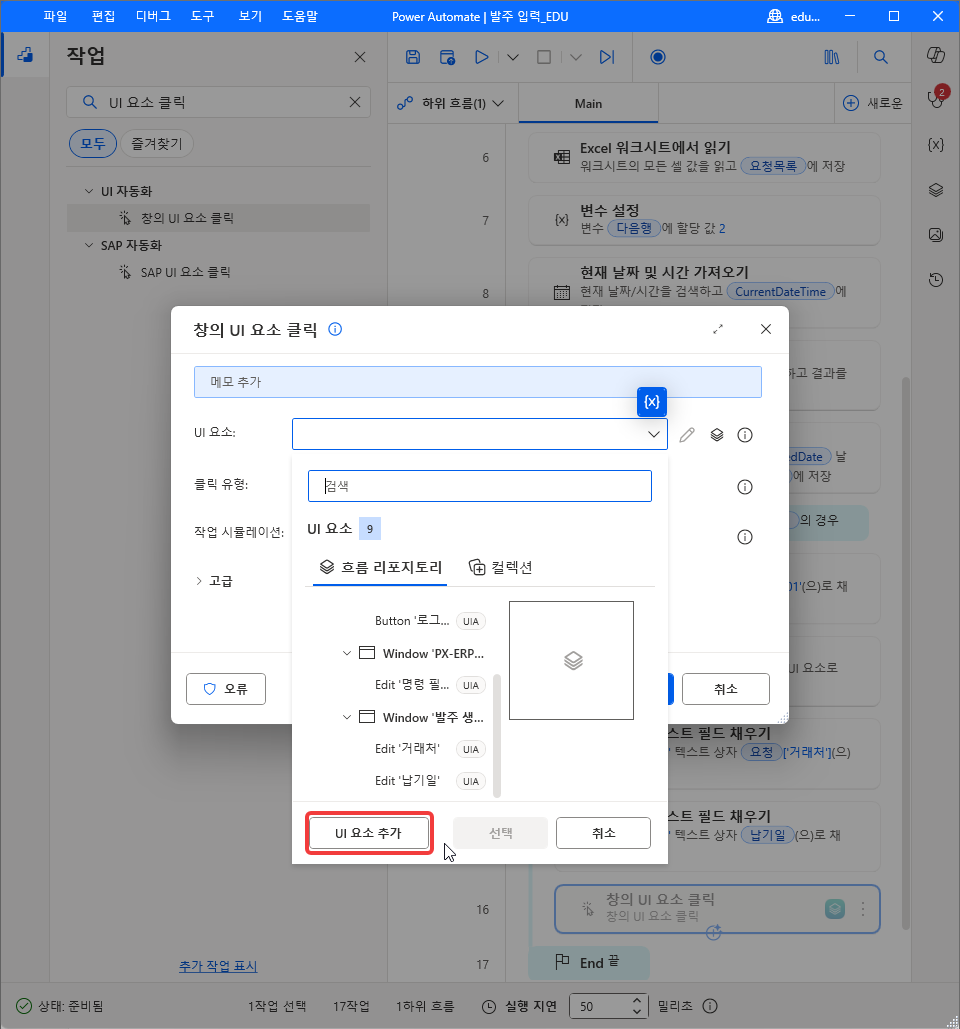Open the 편집 menu
The width and height of the screenshot is (960, 1029).
click(x=104, y=16)
